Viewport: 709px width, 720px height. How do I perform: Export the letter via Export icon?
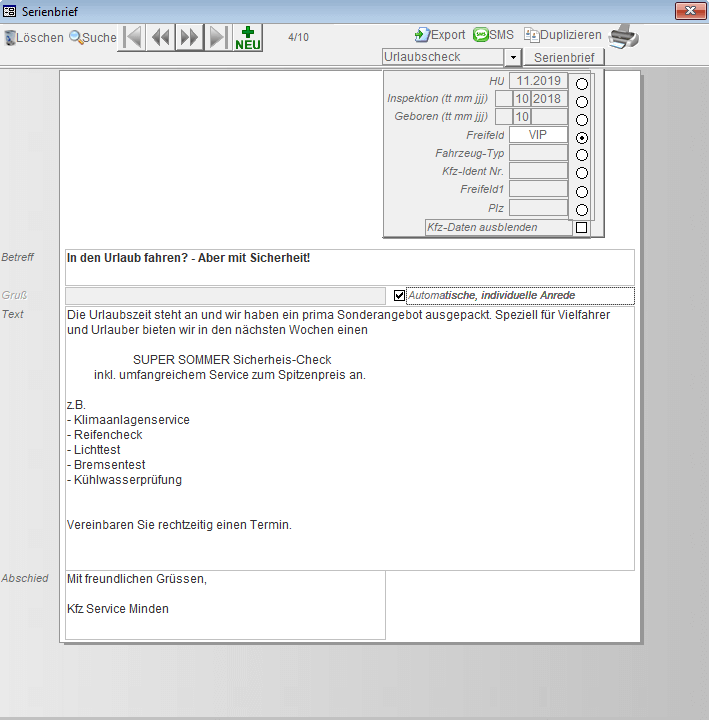tap(422, 35)
